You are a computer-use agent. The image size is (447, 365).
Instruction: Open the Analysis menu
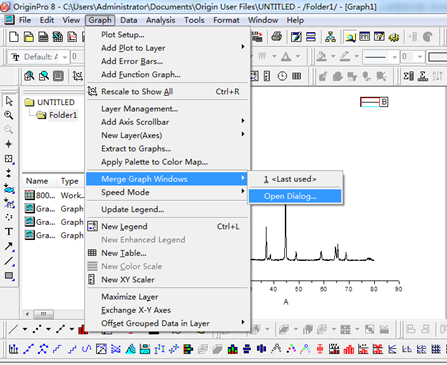coord(160,20)
